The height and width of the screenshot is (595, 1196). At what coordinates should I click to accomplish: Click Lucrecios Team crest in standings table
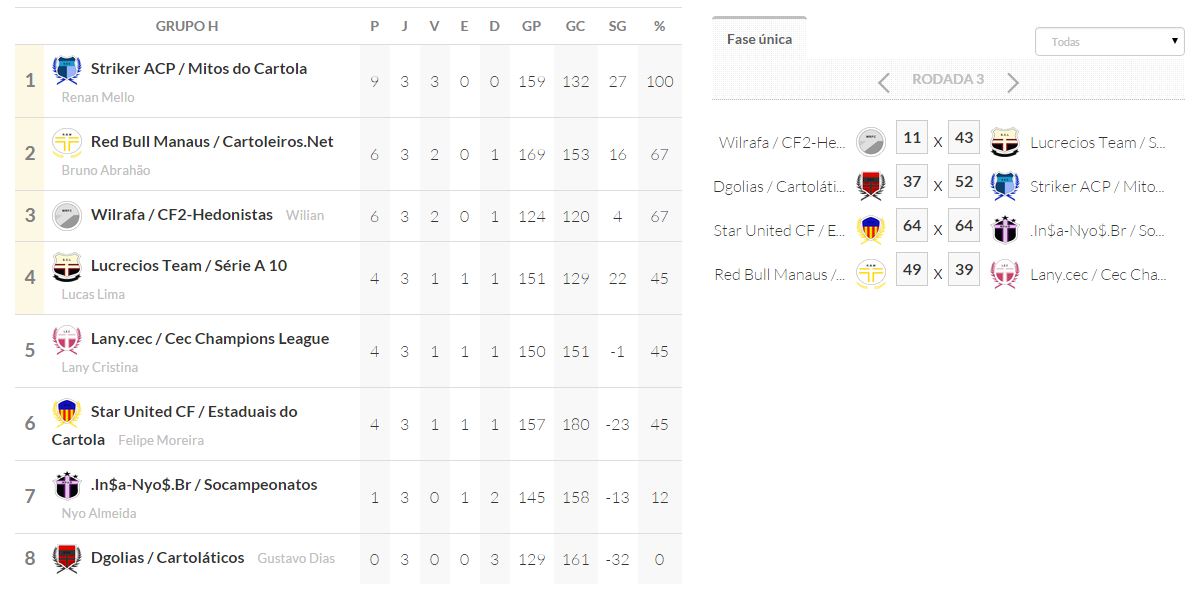point(67,267)
